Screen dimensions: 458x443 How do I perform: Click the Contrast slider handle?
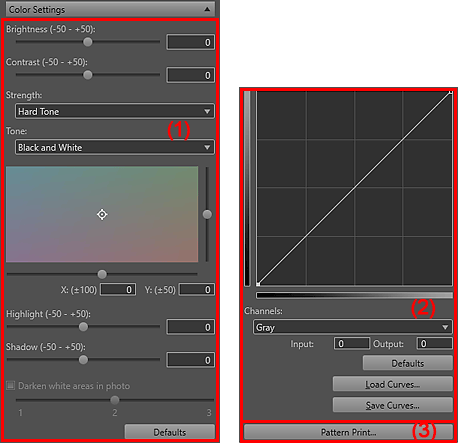pos(88,75)
